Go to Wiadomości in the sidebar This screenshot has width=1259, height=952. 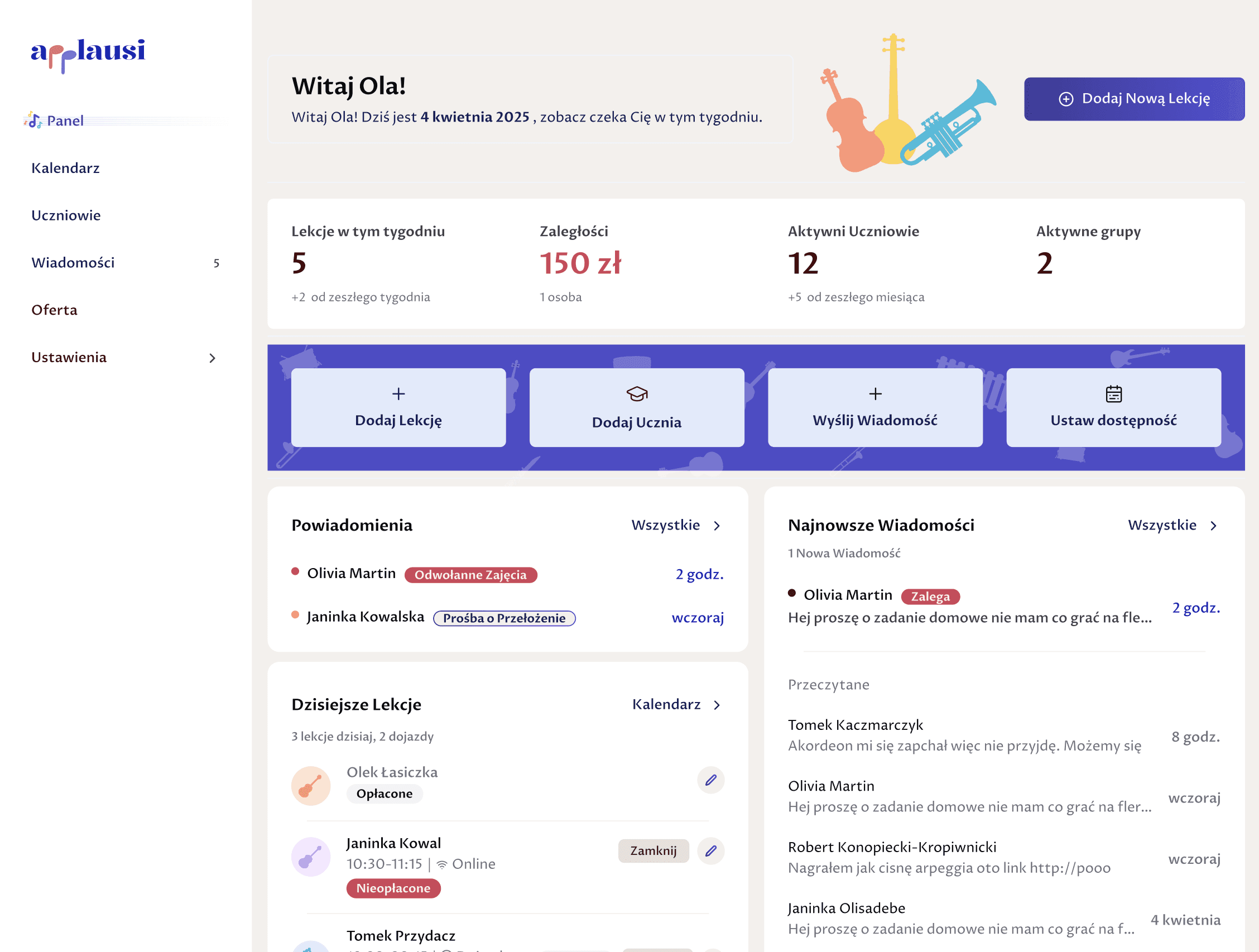73,263
